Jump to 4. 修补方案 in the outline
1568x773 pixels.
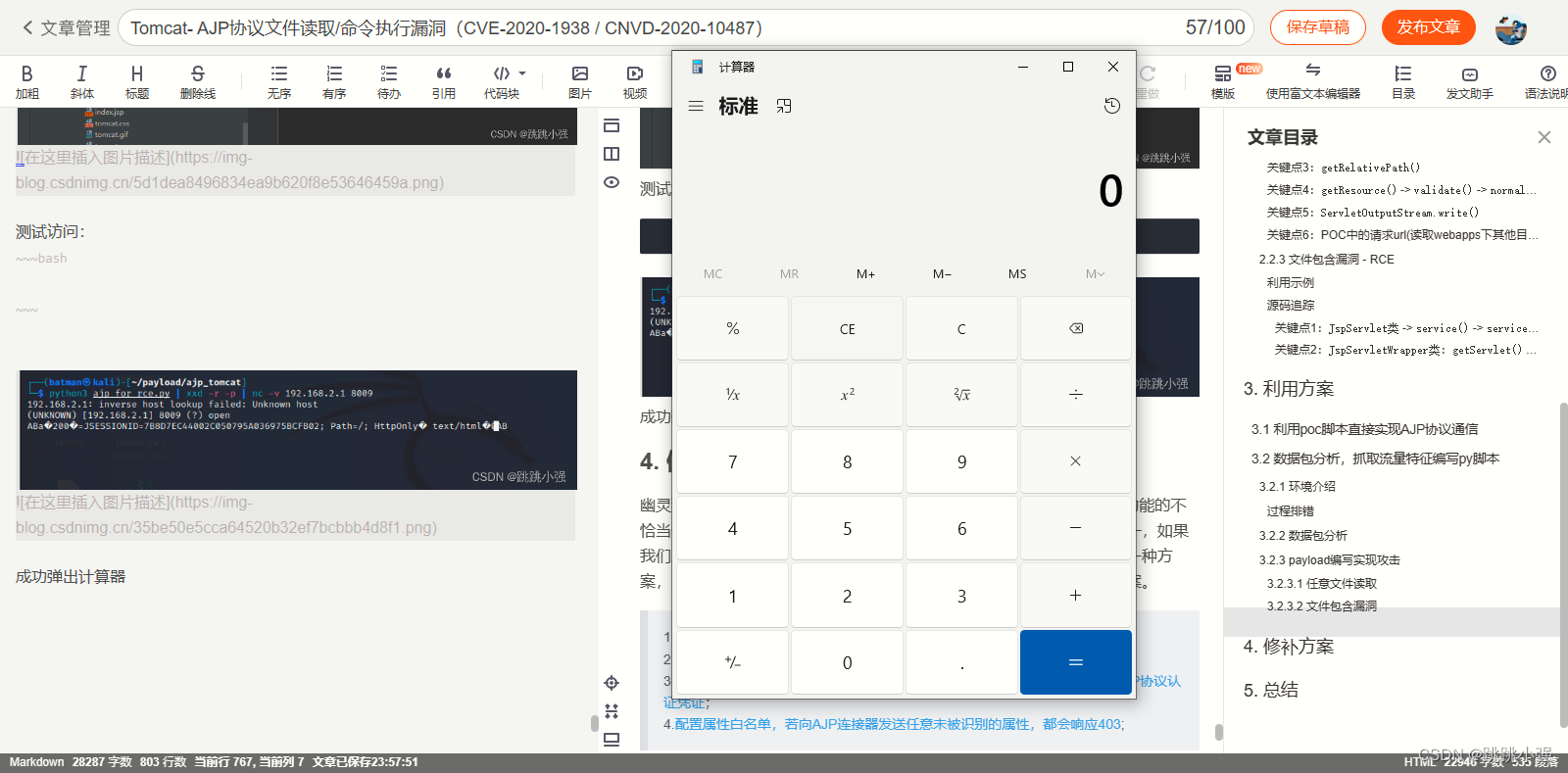coord(1289,647)
